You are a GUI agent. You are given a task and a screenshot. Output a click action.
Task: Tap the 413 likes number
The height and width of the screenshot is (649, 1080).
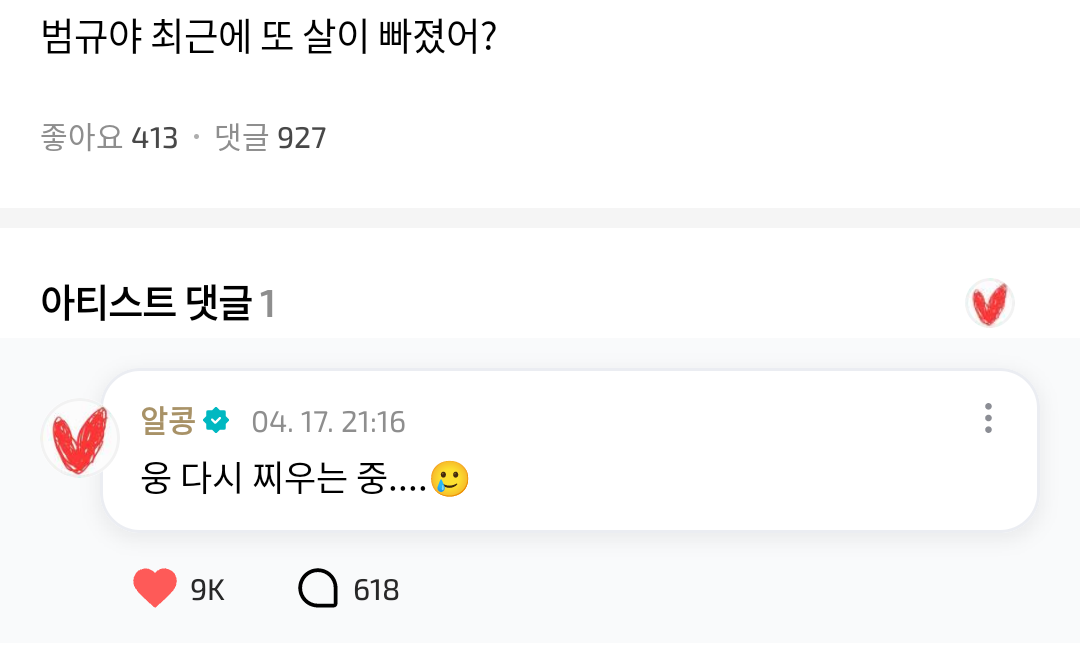pos(154,138)
